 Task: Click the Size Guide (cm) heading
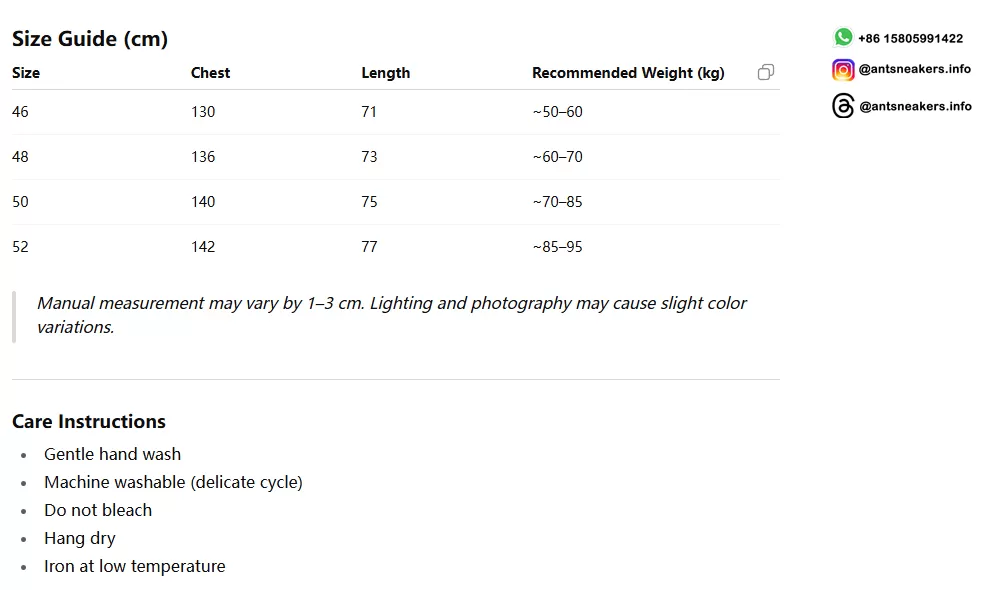(x=90, y=39)
